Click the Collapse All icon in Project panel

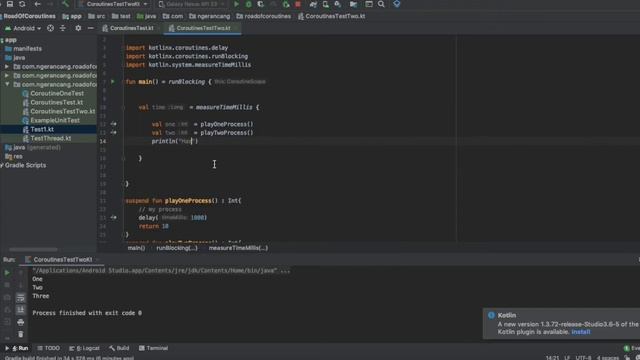tap(63, 28)
